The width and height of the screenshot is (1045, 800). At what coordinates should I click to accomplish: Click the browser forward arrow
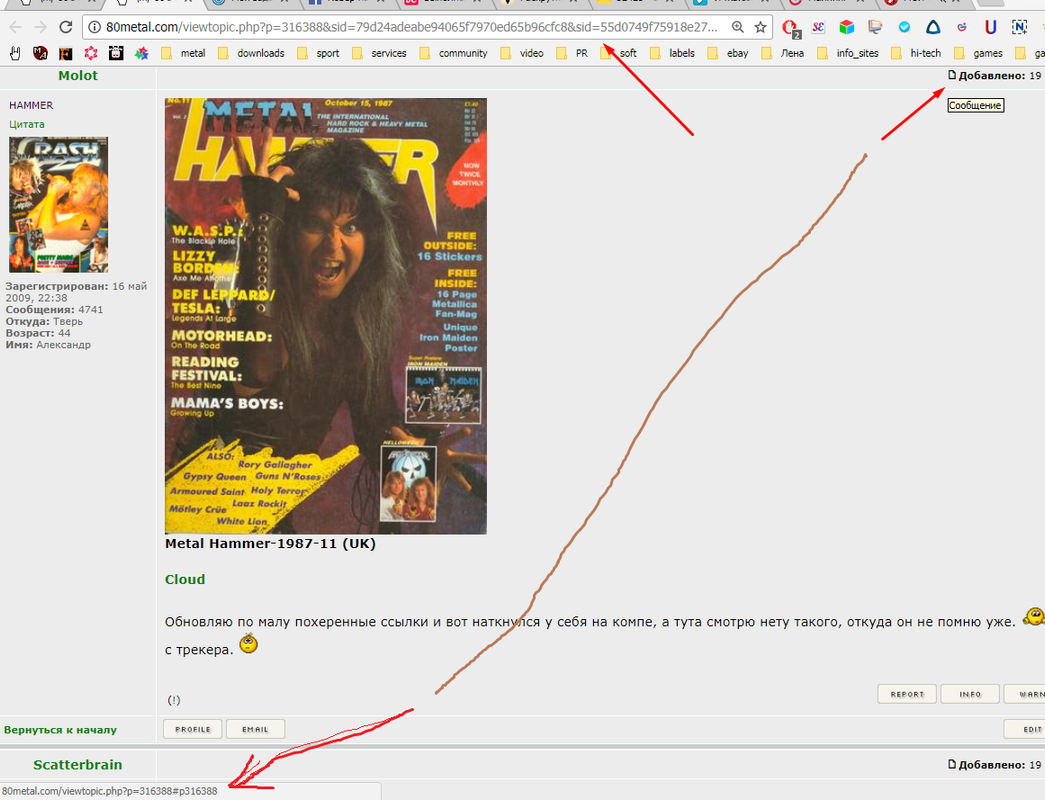point(41,27)
